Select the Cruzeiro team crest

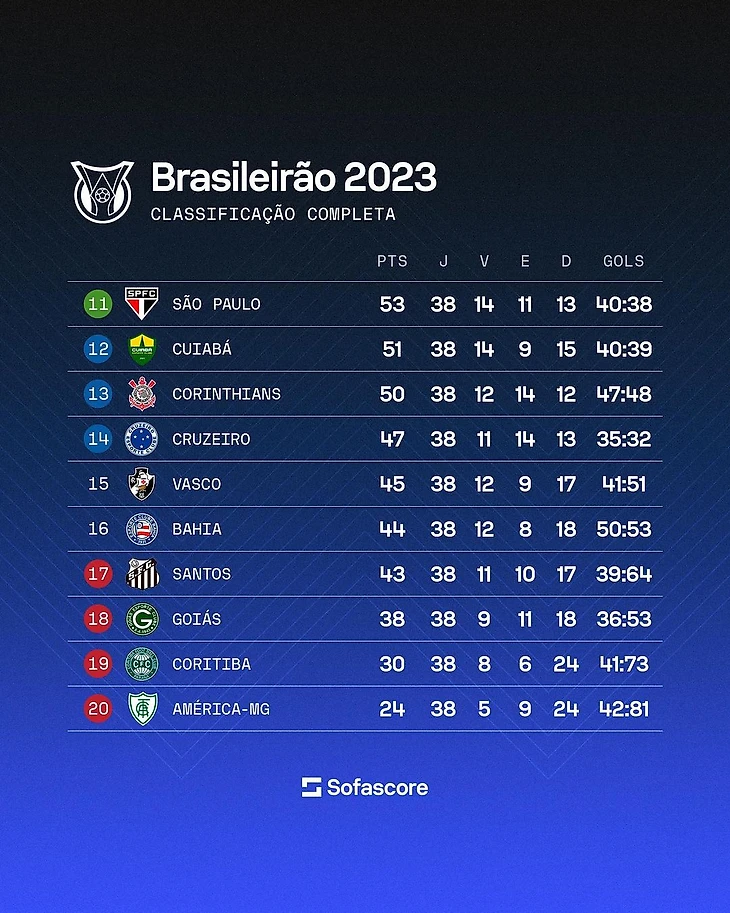click(x=142, y=439)
